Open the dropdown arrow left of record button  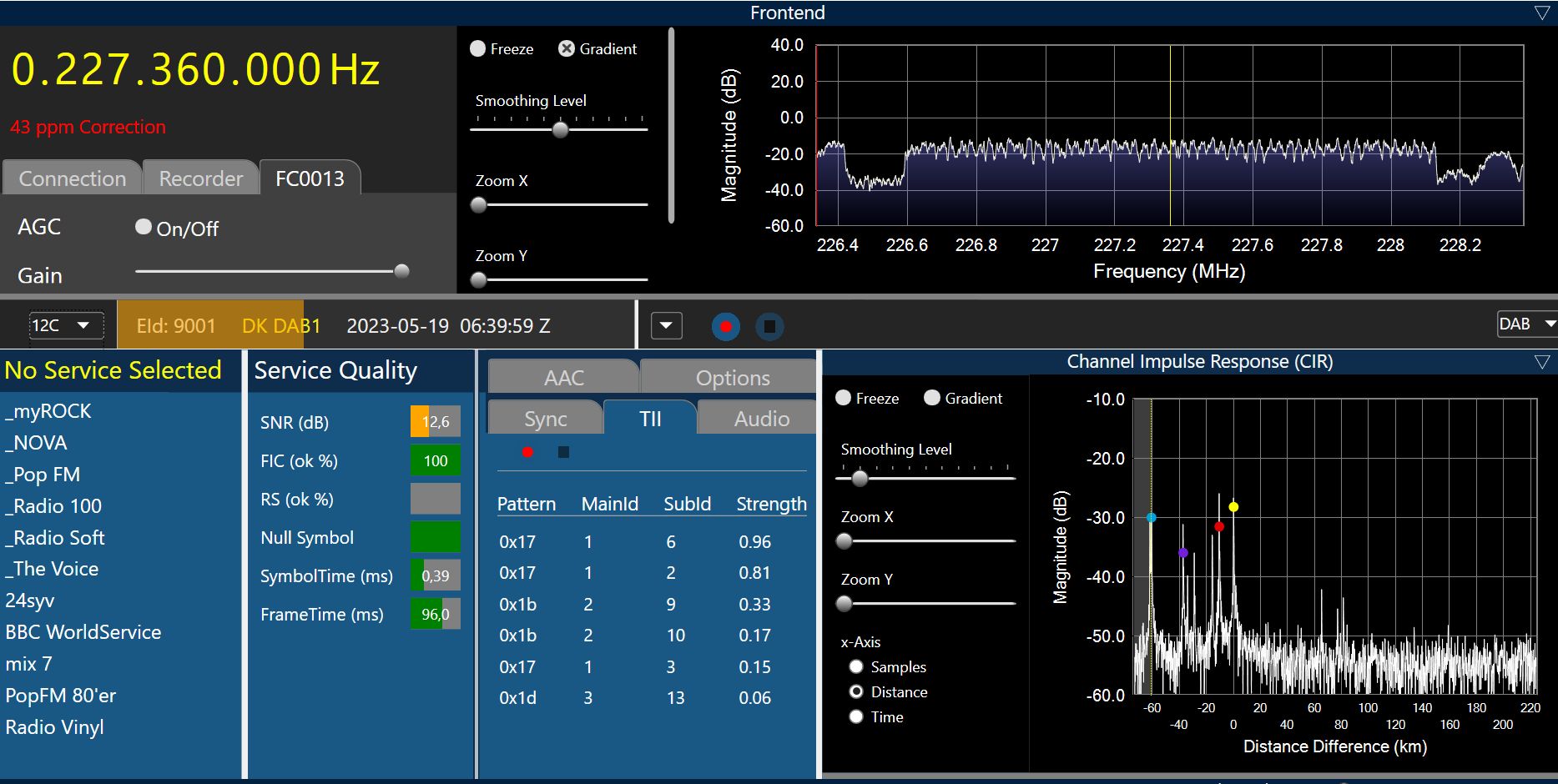(x=666, y=325)
